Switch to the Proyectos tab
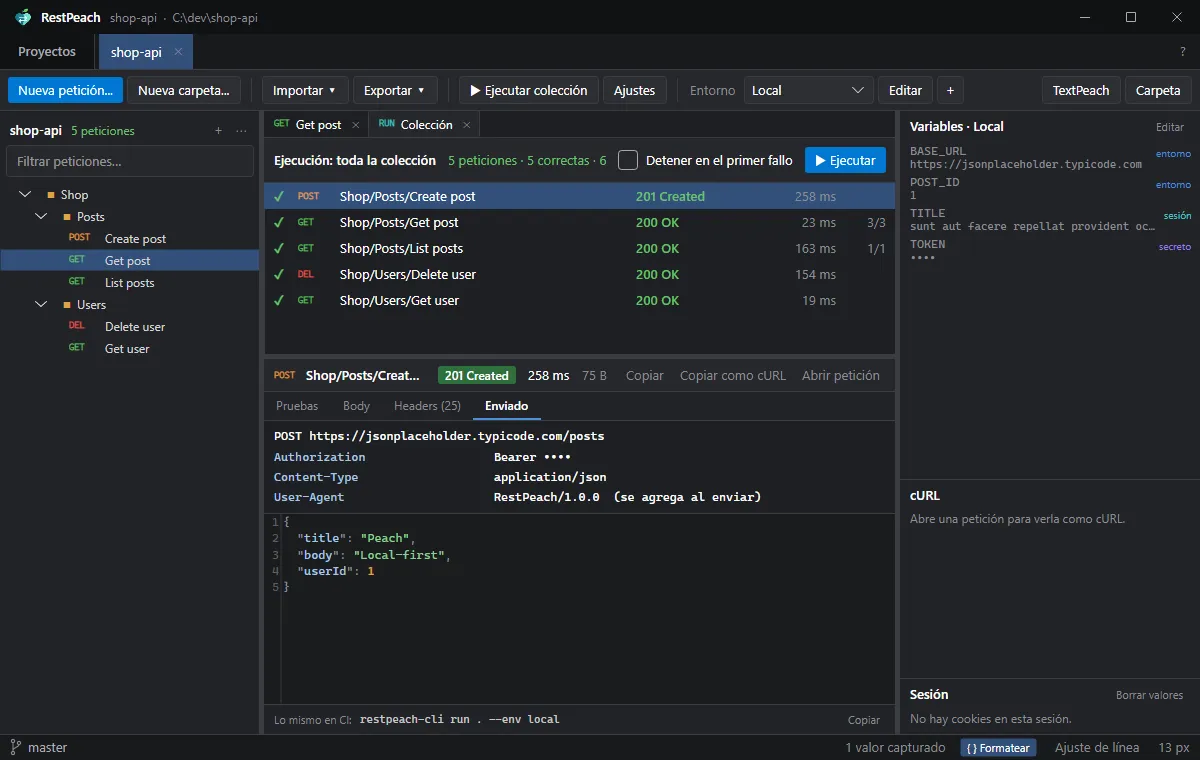Screen dimensions: 1200x760 pyautogui.click(x=47, y=52)
